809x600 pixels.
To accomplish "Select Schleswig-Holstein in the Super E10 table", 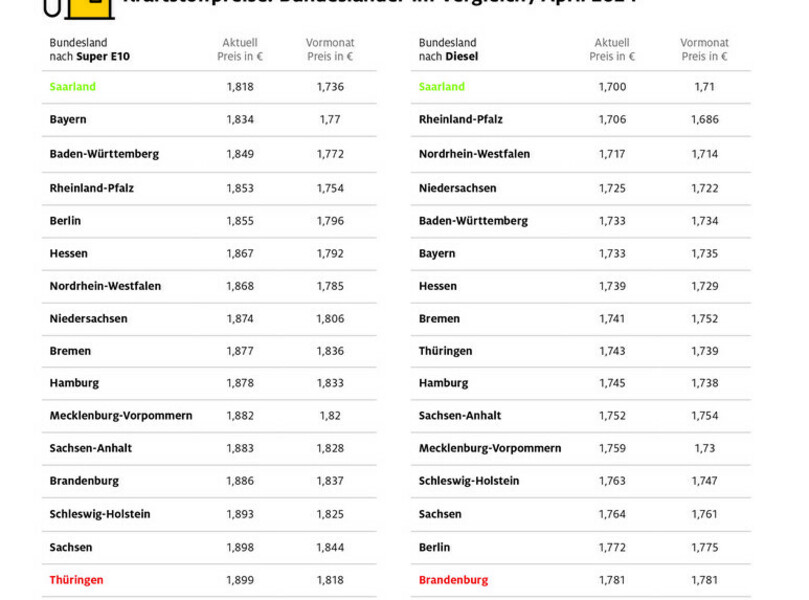I will [100, 514].
